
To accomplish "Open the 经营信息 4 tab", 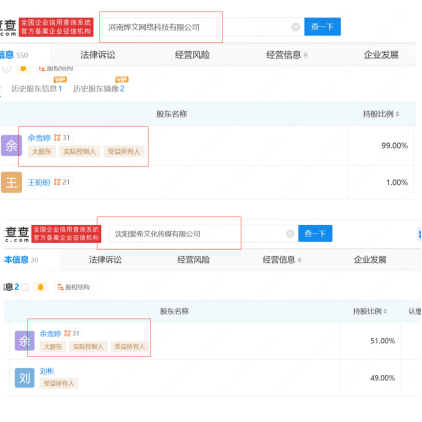I will tap(282, 260).
